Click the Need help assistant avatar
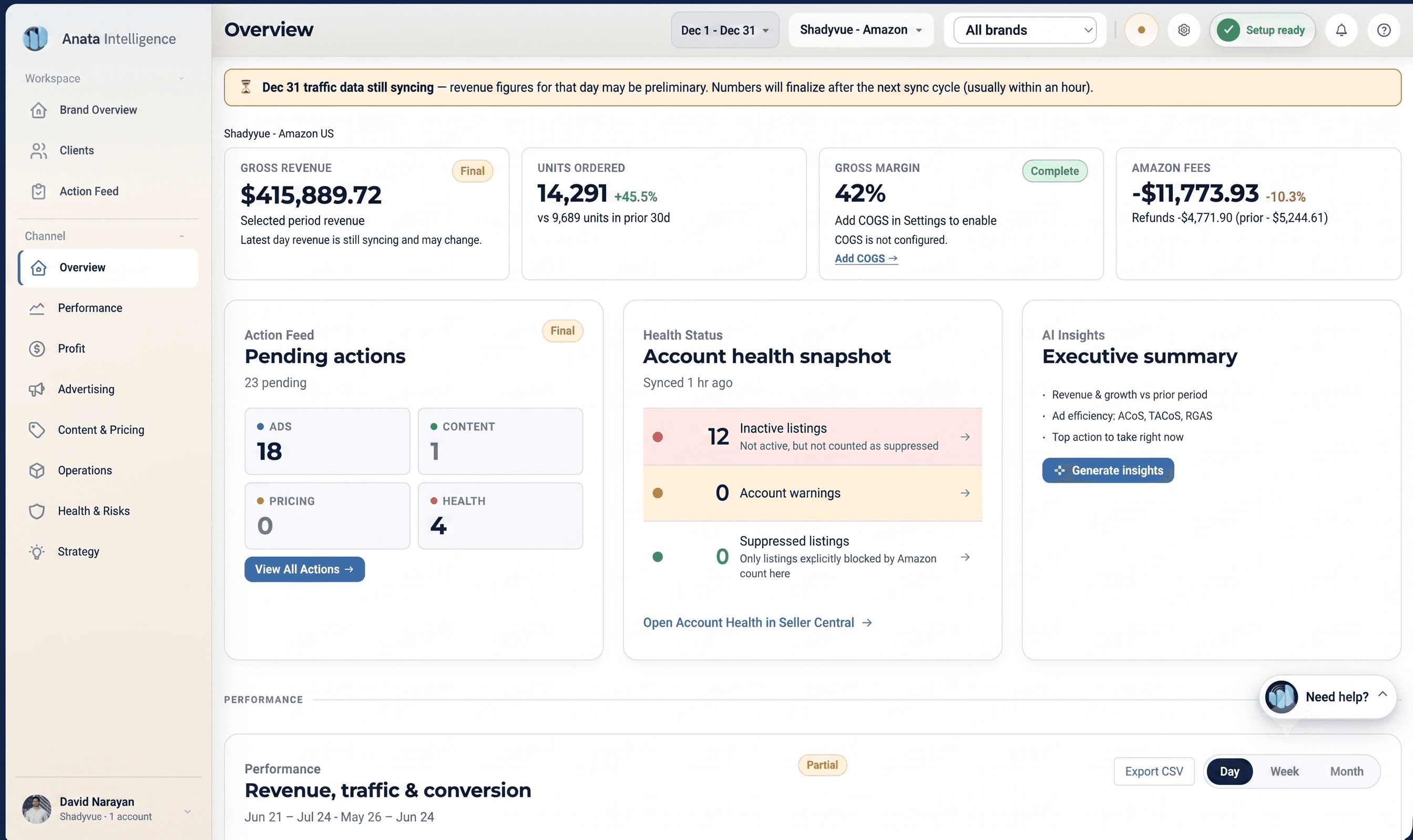The width and height of the screenshot is (1413, 840). click(1282, 697)
